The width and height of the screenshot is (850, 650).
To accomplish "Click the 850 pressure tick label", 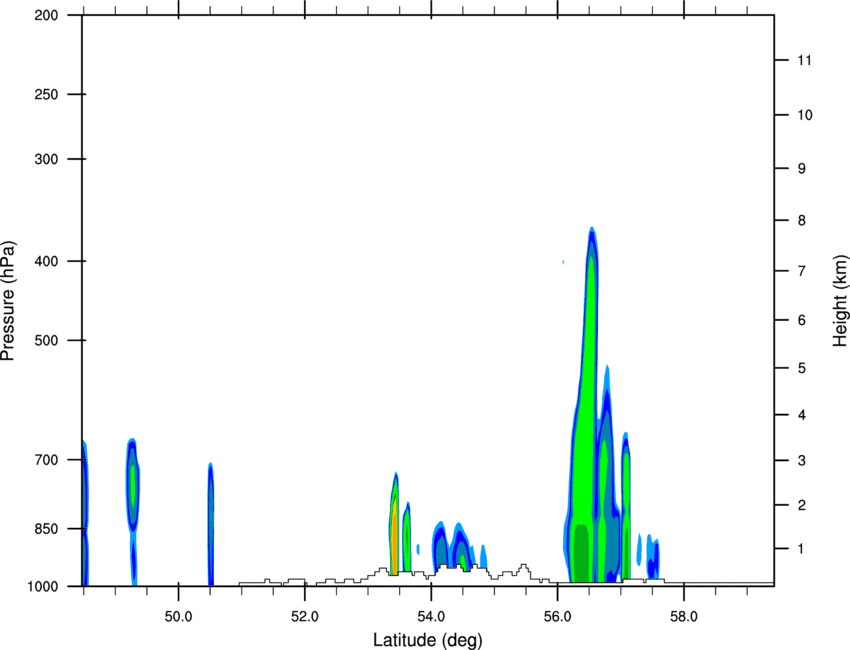I will 46,529.
